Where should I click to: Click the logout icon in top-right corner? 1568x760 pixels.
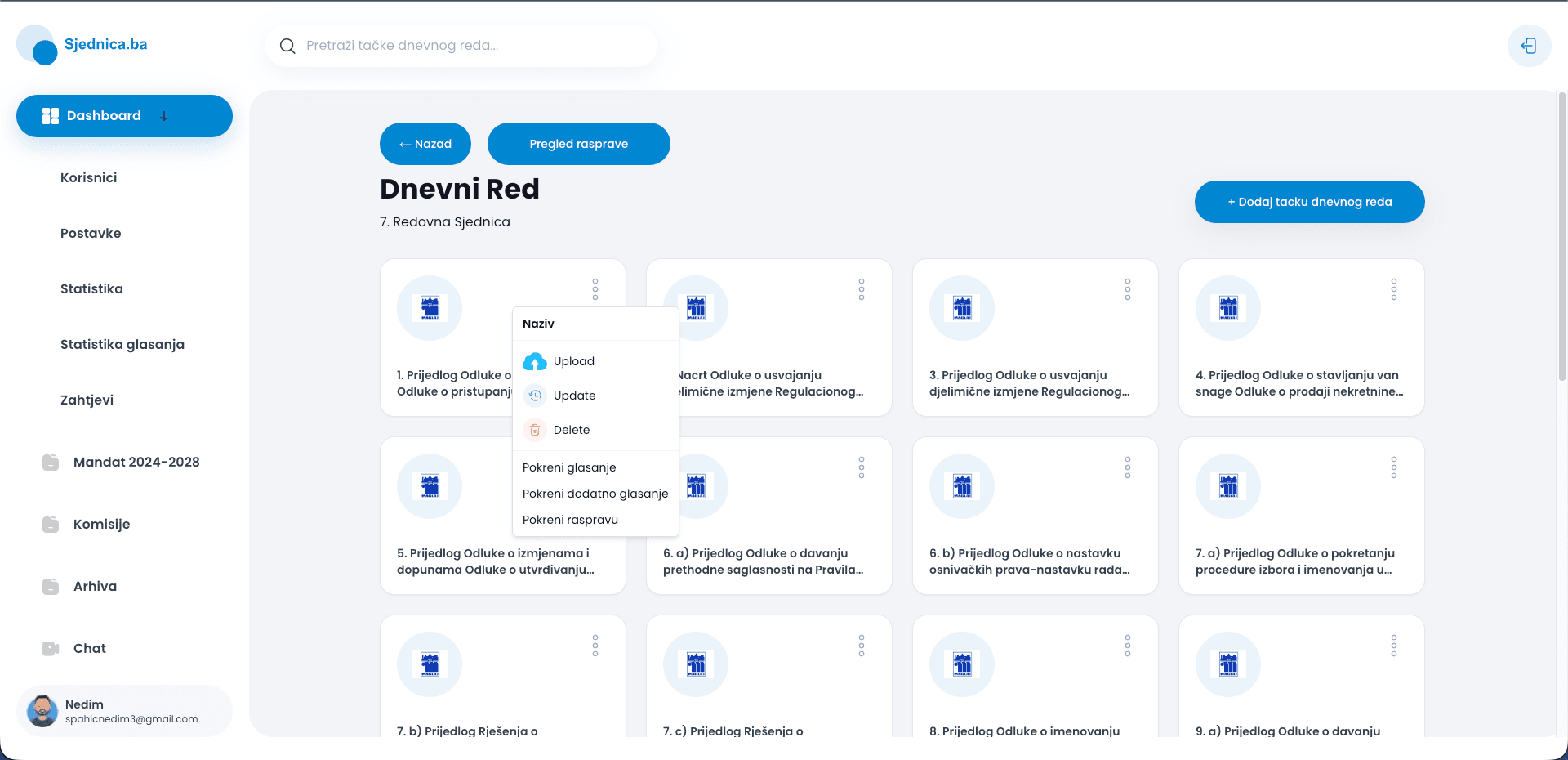tap(1529, 46)
